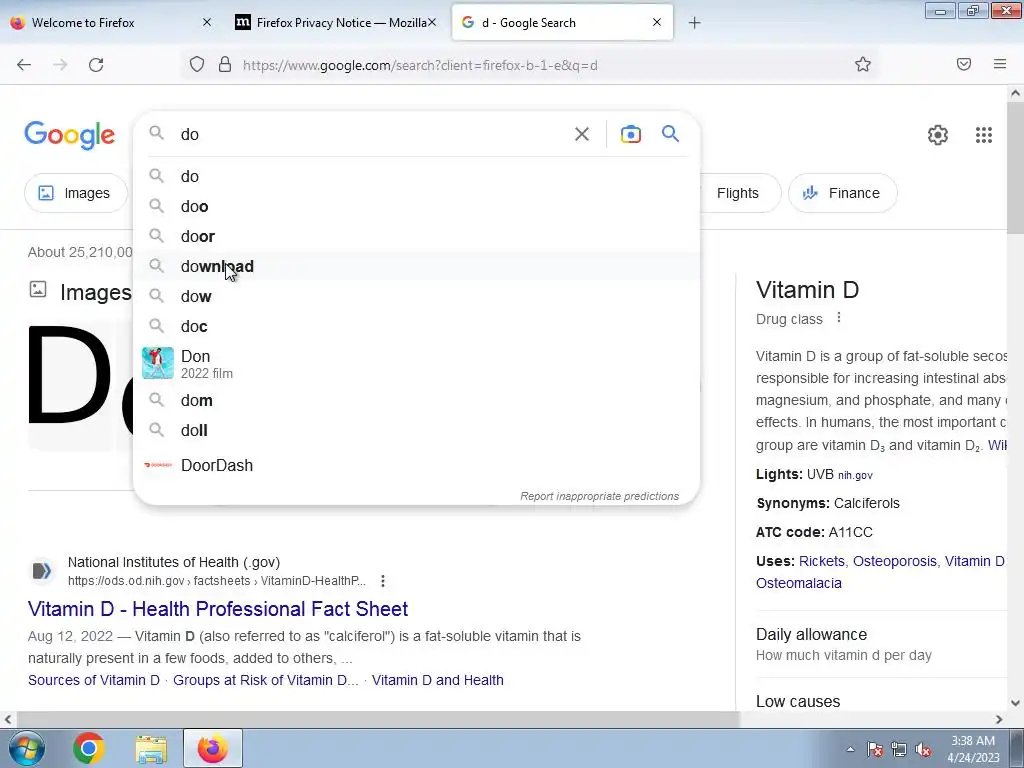This screenshot has height=768, width=1024.
Task: Open Google quick settings gear
Action: (x=938, y=135)
